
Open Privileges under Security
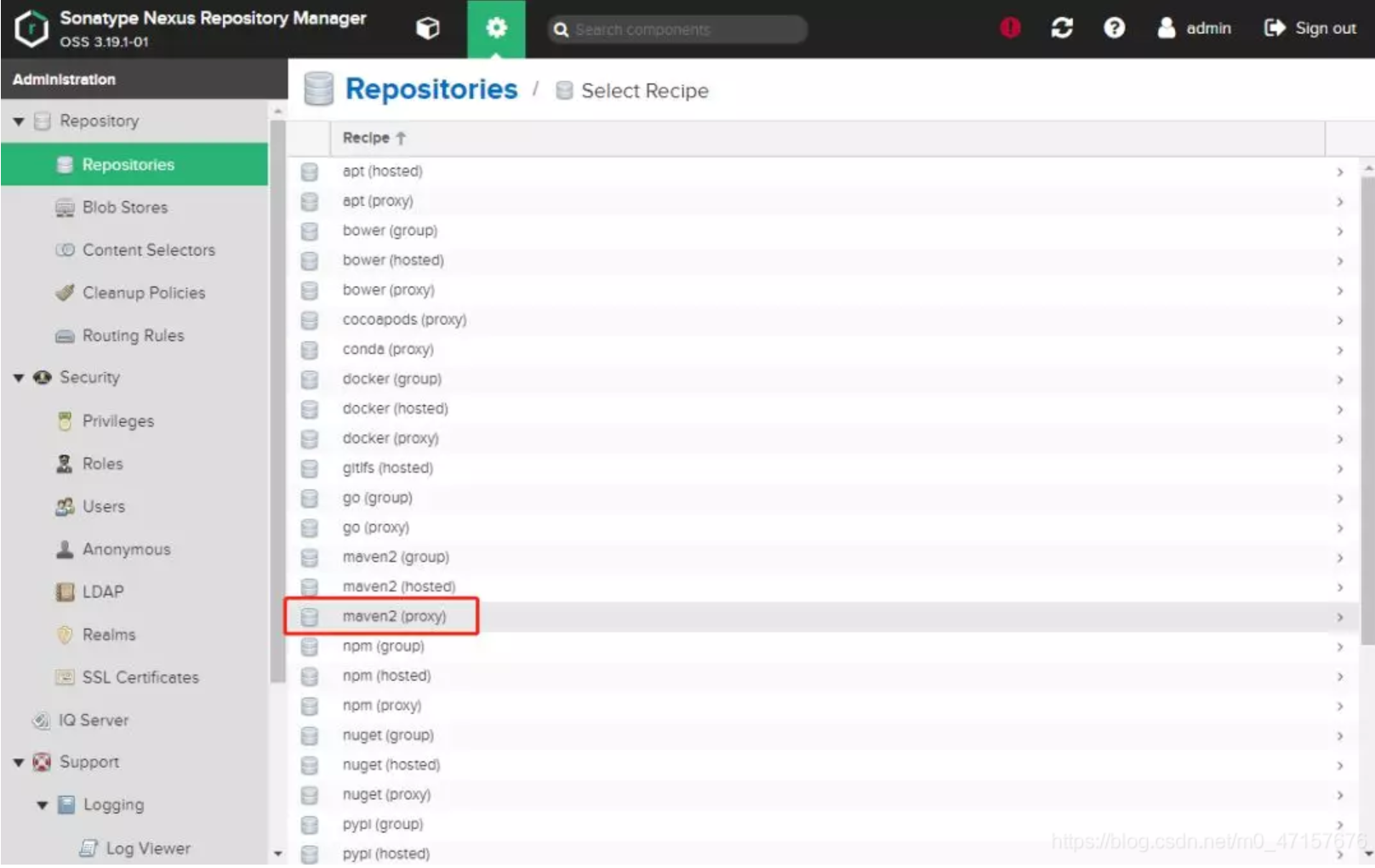[118, 420]
